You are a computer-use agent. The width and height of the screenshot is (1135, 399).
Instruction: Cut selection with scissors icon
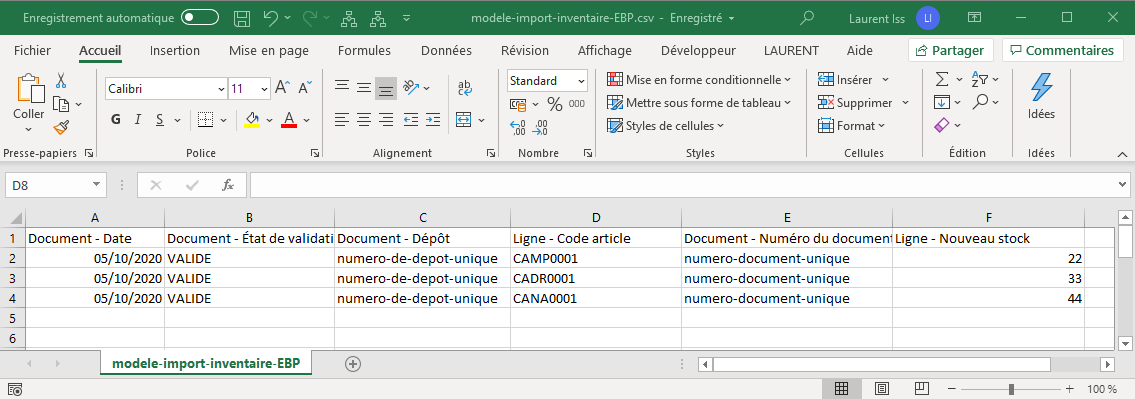click(61, 80)
